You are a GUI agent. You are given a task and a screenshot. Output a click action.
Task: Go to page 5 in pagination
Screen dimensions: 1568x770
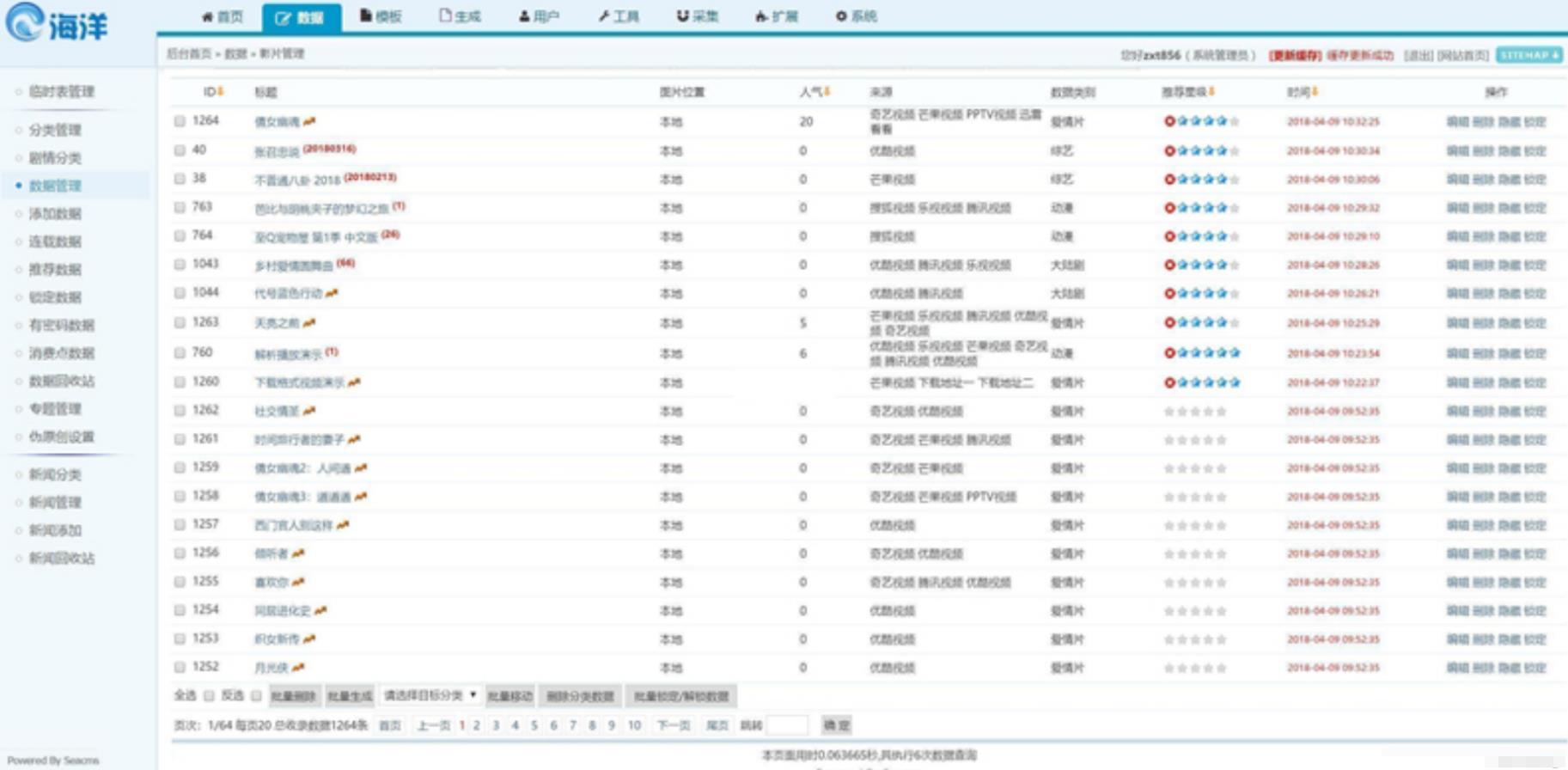[534, 725]
